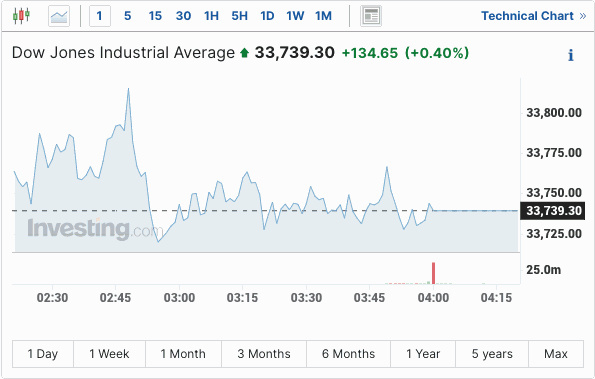Click the 33,775.00 axis label
This screenshot has width=595, height=379.
click(x=554, y=153)
